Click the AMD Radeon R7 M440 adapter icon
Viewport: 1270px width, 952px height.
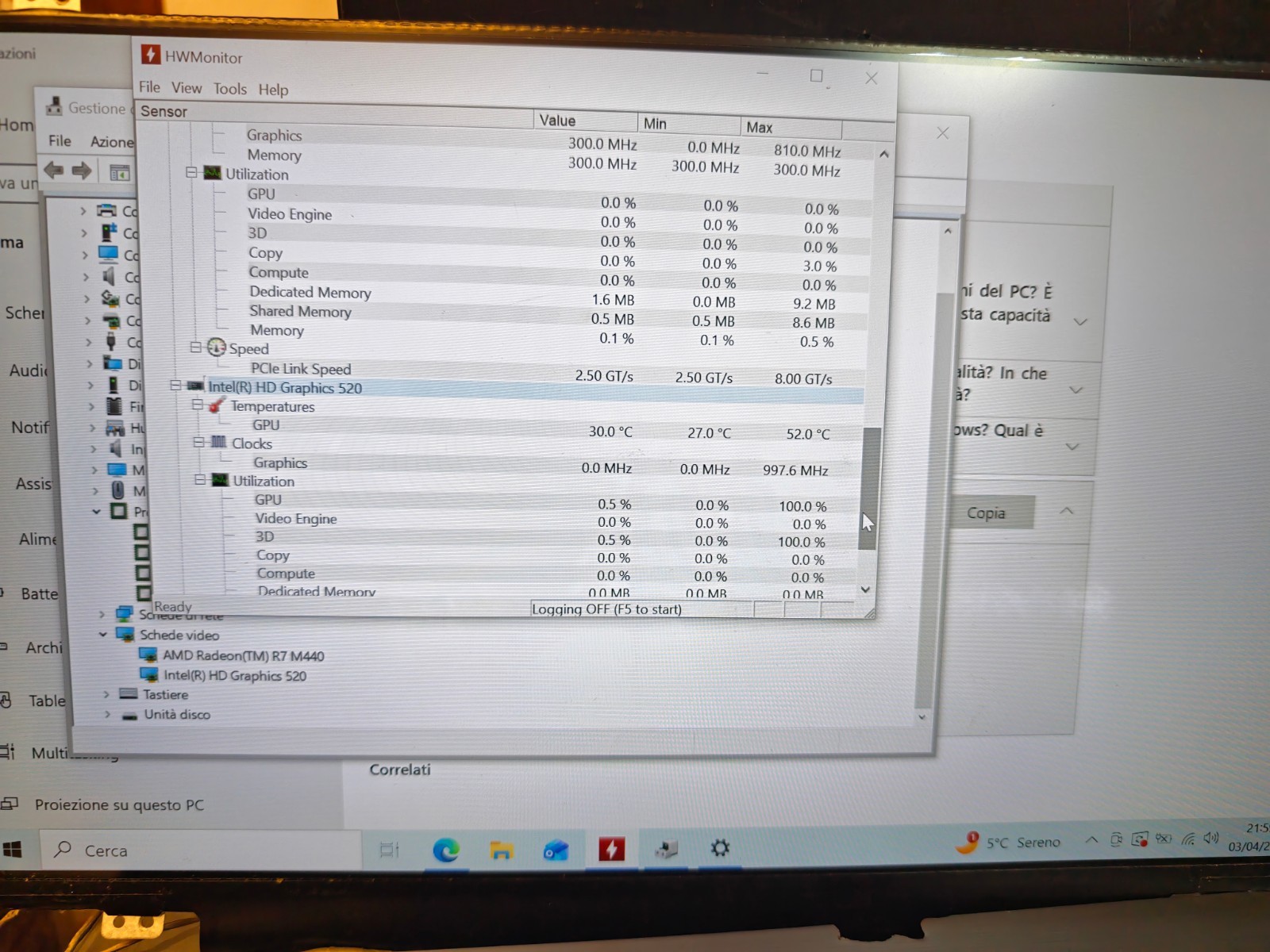(148, 654)
